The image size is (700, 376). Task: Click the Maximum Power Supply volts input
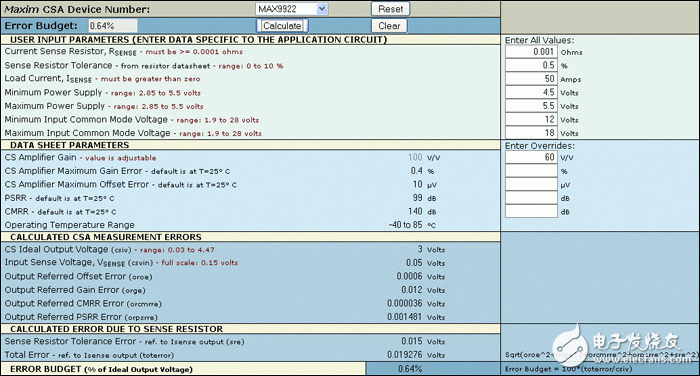(x=531, y=106)
